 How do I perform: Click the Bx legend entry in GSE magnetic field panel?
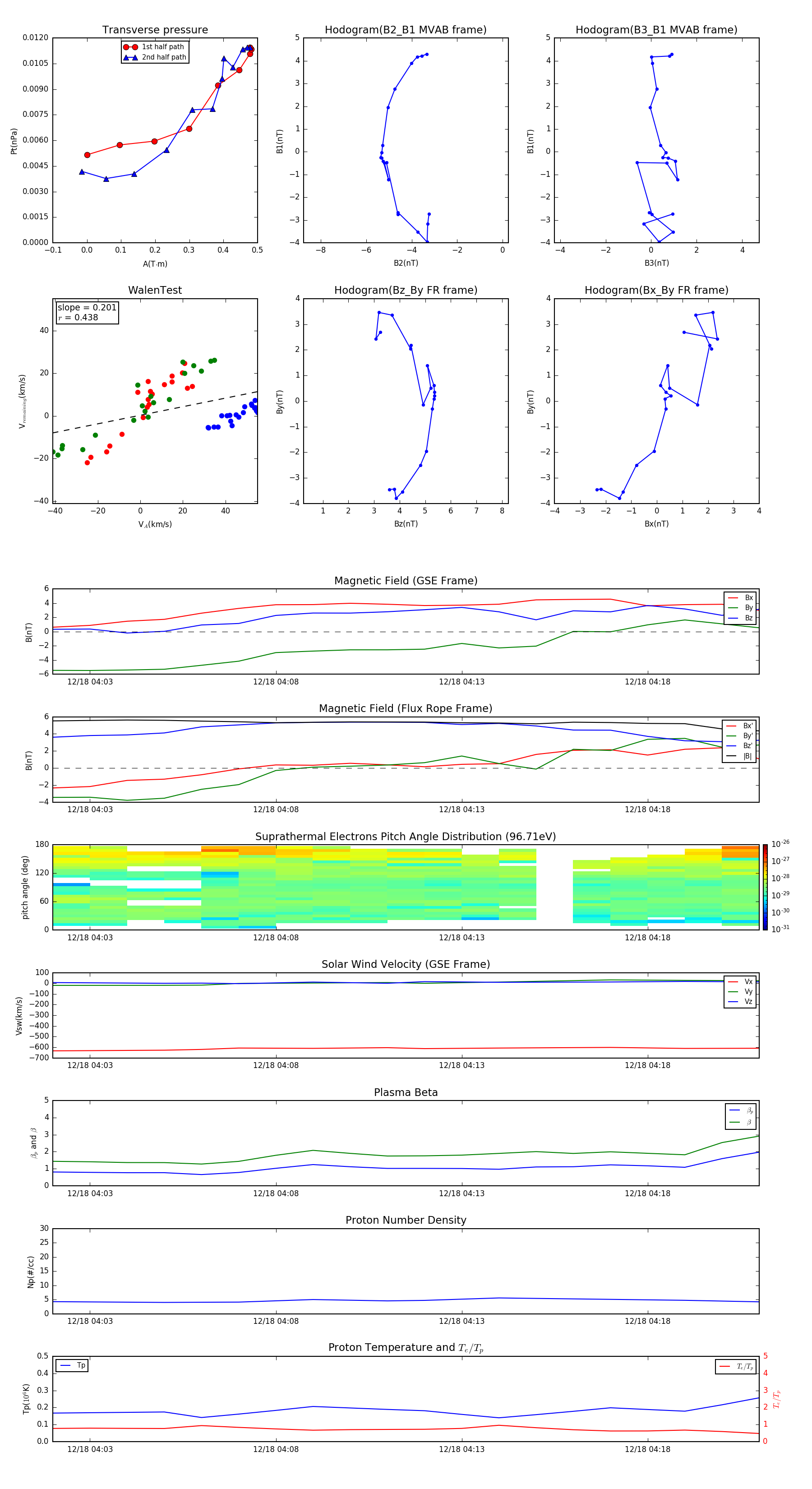(740, 598)
